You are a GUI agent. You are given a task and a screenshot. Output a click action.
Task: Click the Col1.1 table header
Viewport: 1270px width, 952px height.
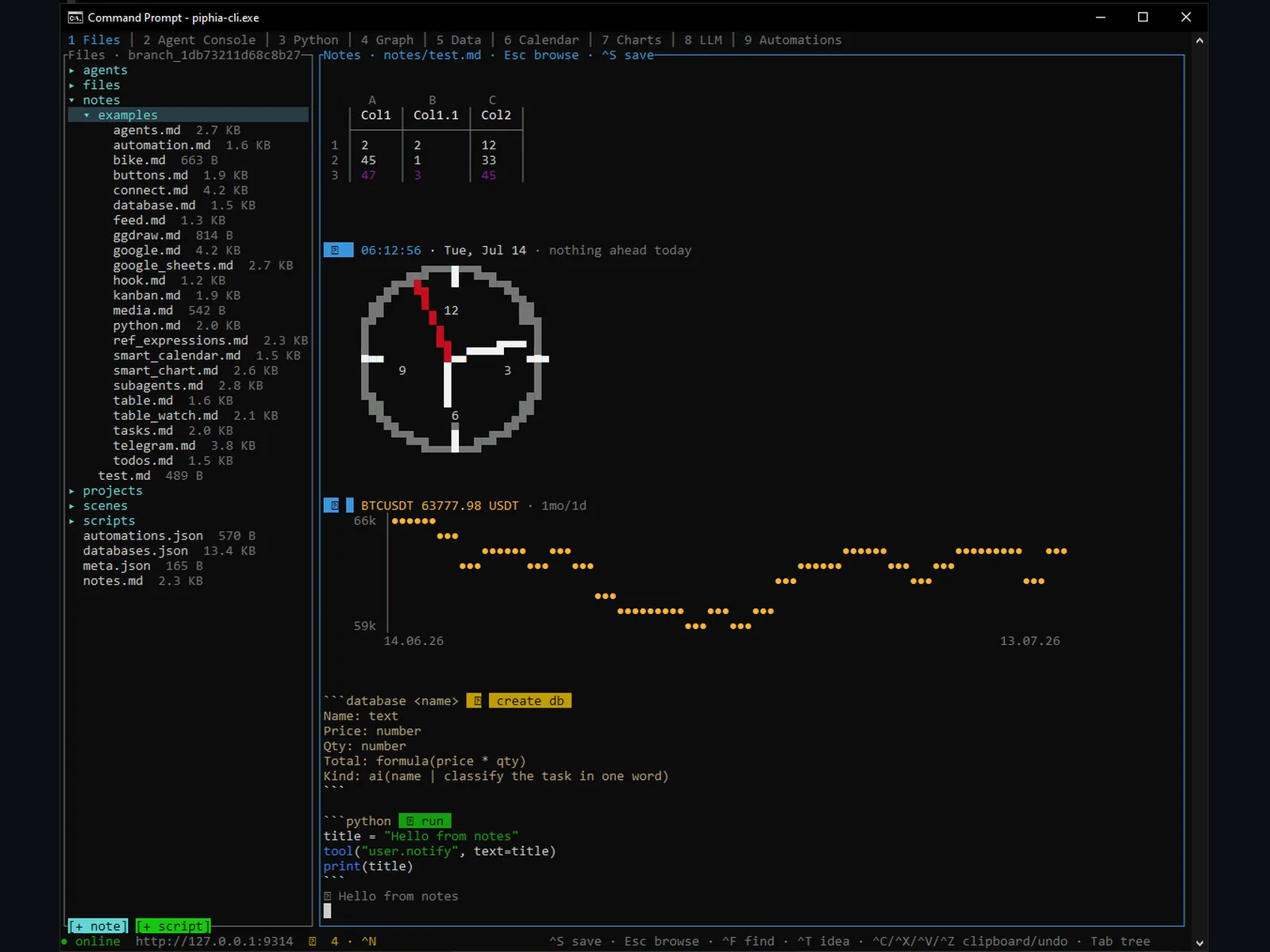pos(436,116)
